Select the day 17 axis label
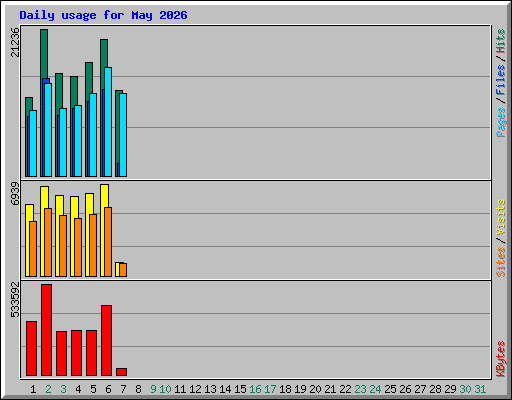Image resolution: width=512 pixels, height=400 pixels. click(270, 389)
